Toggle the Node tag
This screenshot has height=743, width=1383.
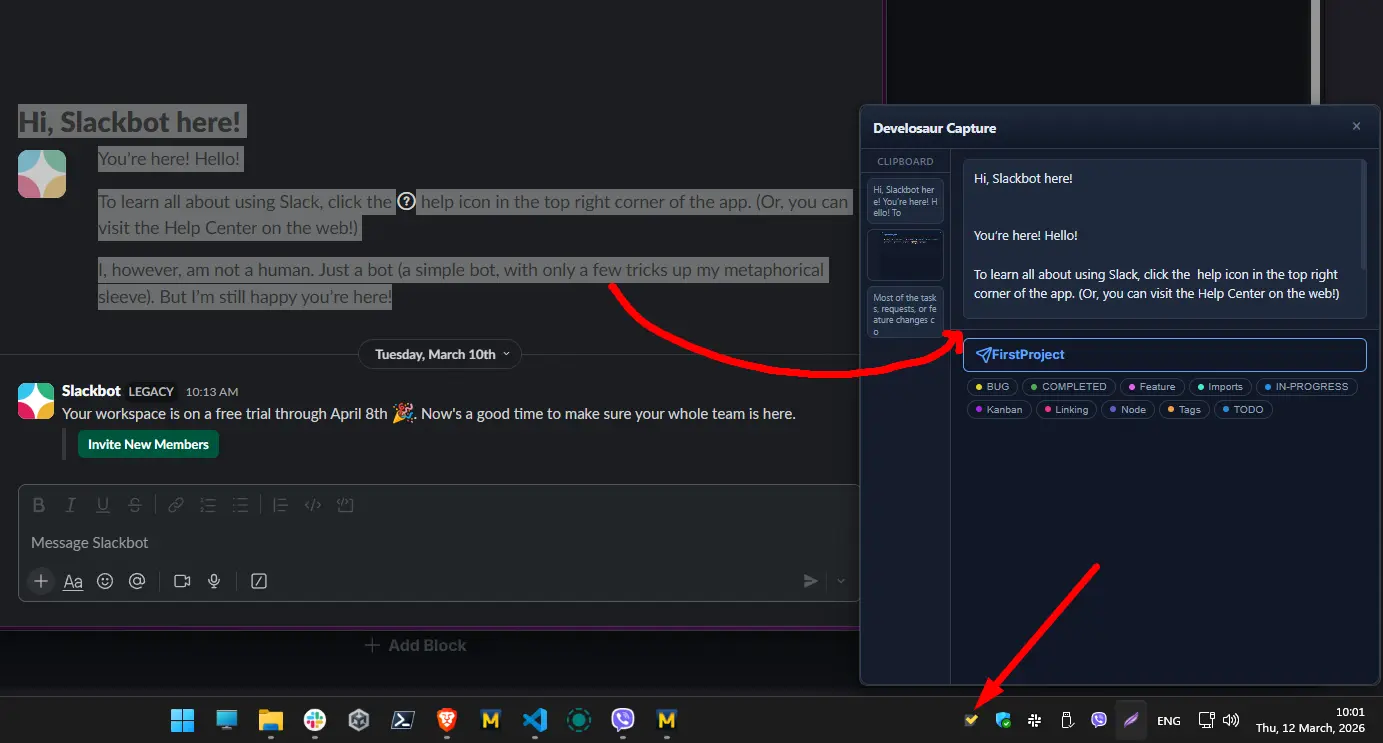[x=1128, y=410]
